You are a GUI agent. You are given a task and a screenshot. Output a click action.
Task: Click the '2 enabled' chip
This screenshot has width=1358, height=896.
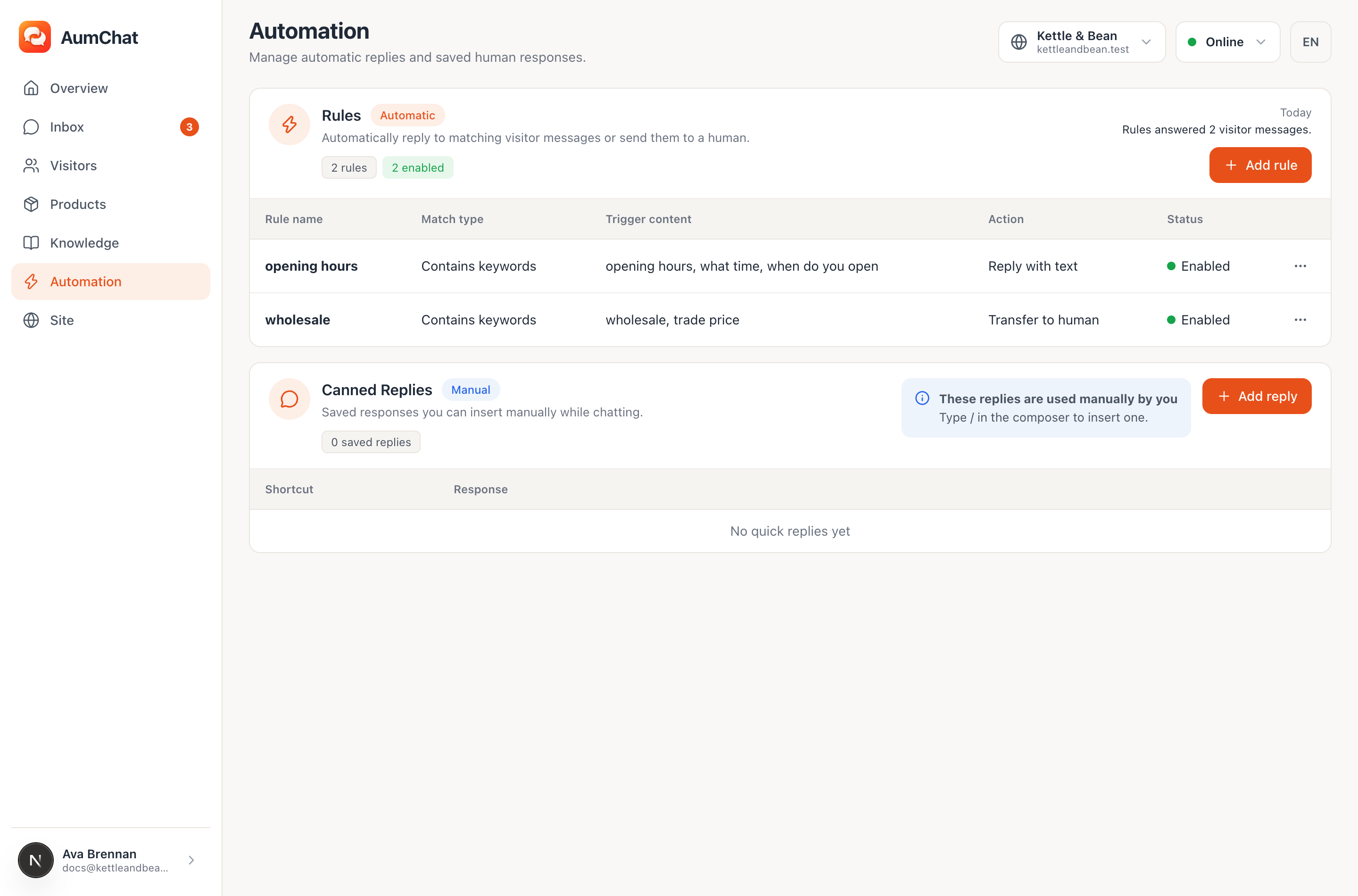click(418, 167)
